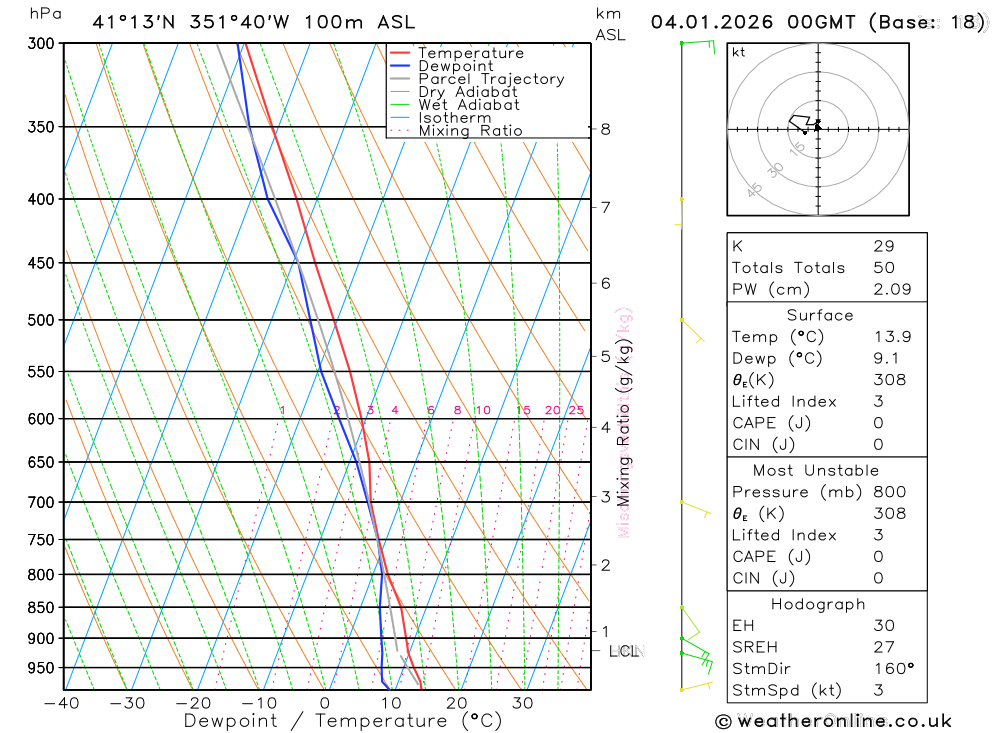Click the StmDir value 160°
1000x733 pixels.
893,669
